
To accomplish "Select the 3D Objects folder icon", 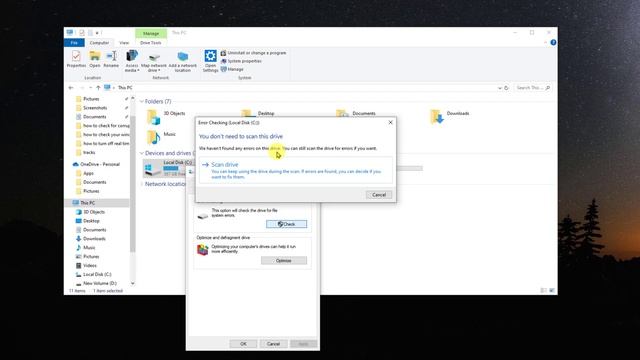I will 153,117.
